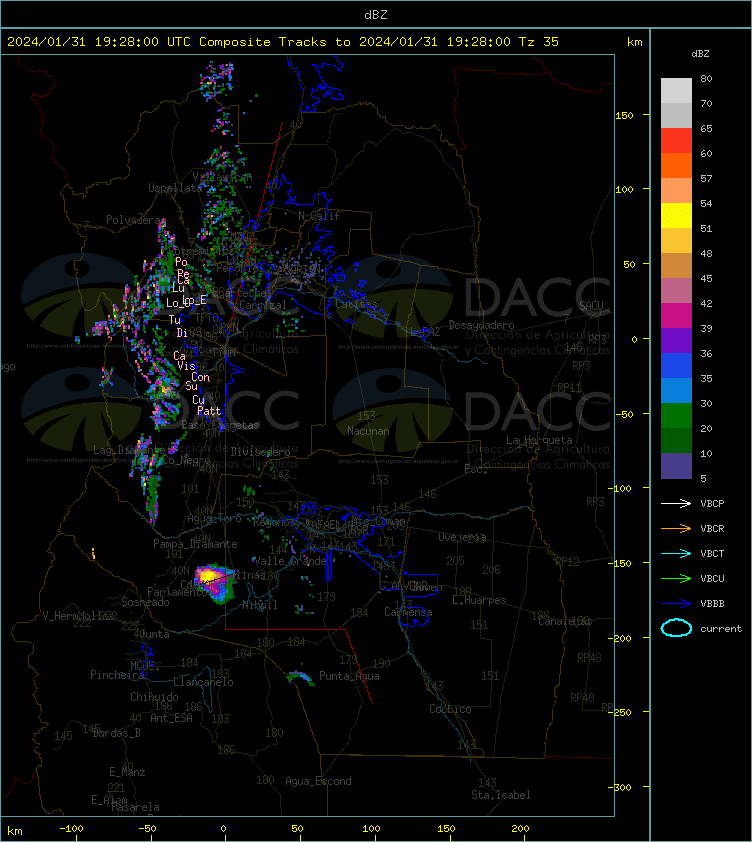The width and height of the screenshot is (752, 842).
Task: Click the 'Llancanelo' place label
Action: (203, 682)
